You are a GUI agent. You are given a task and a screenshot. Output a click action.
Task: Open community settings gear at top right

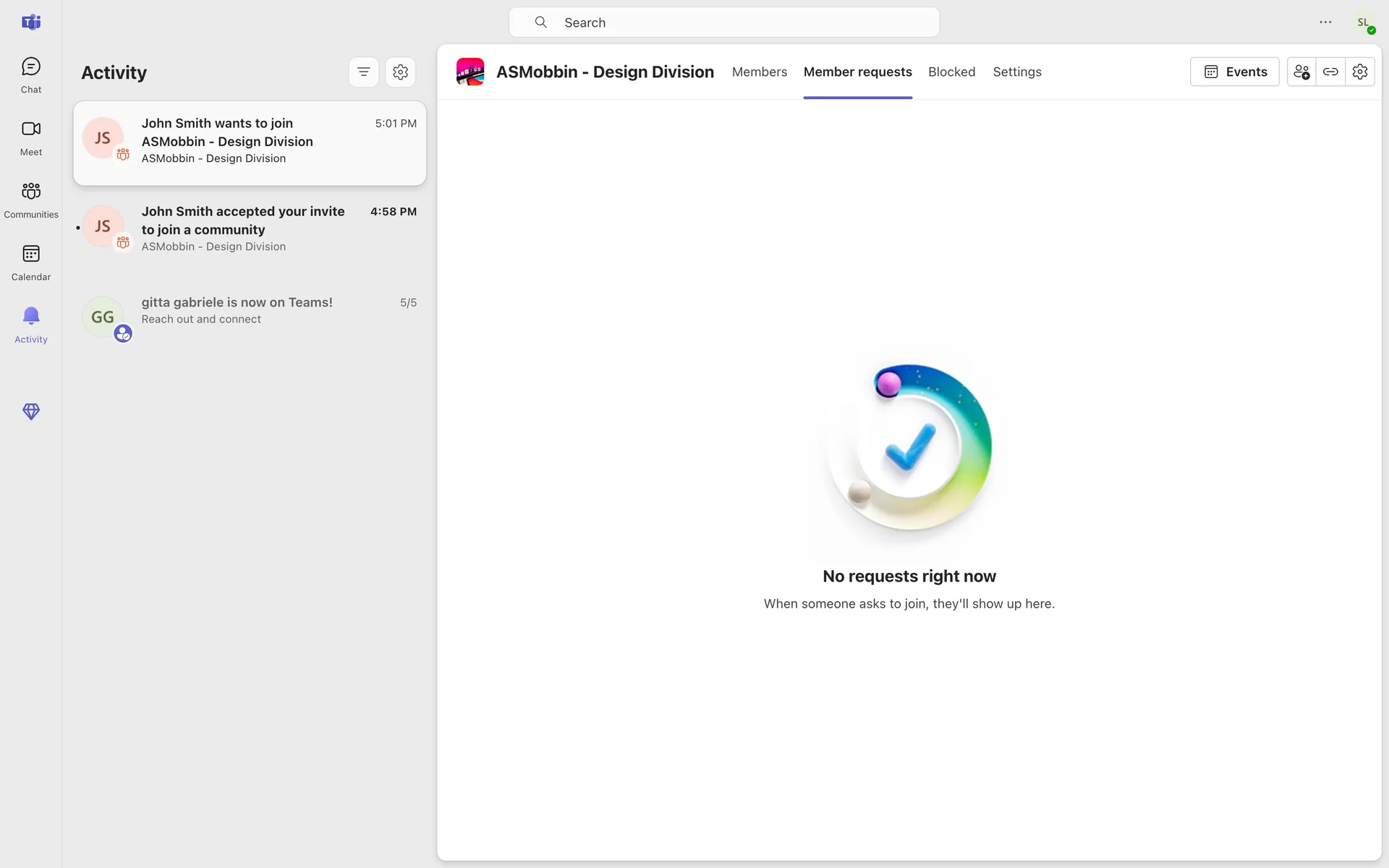[x=1359, y=72]
